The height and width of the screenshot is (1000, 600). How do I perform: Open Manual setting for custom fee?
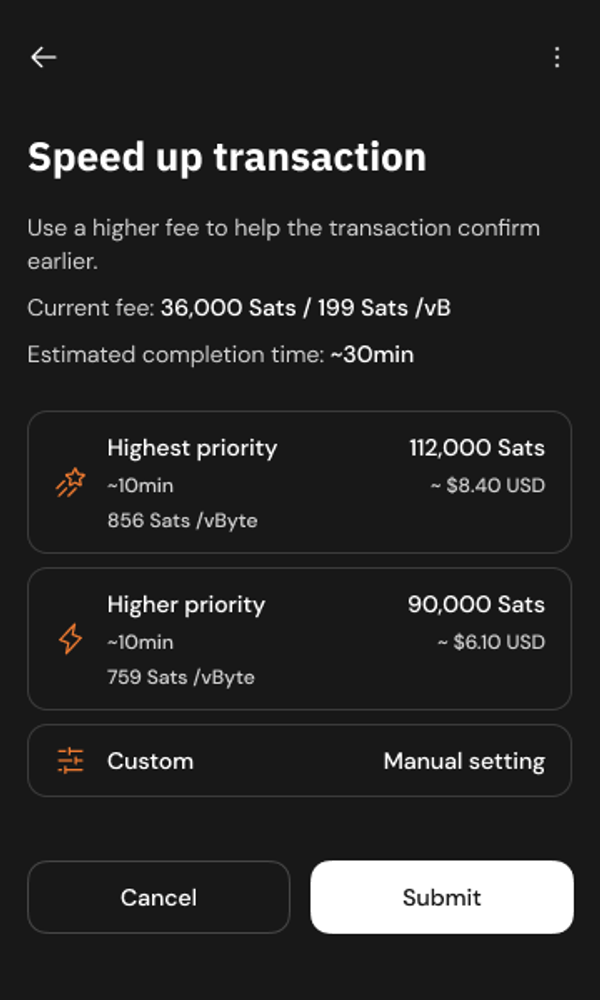click(464, 761)
